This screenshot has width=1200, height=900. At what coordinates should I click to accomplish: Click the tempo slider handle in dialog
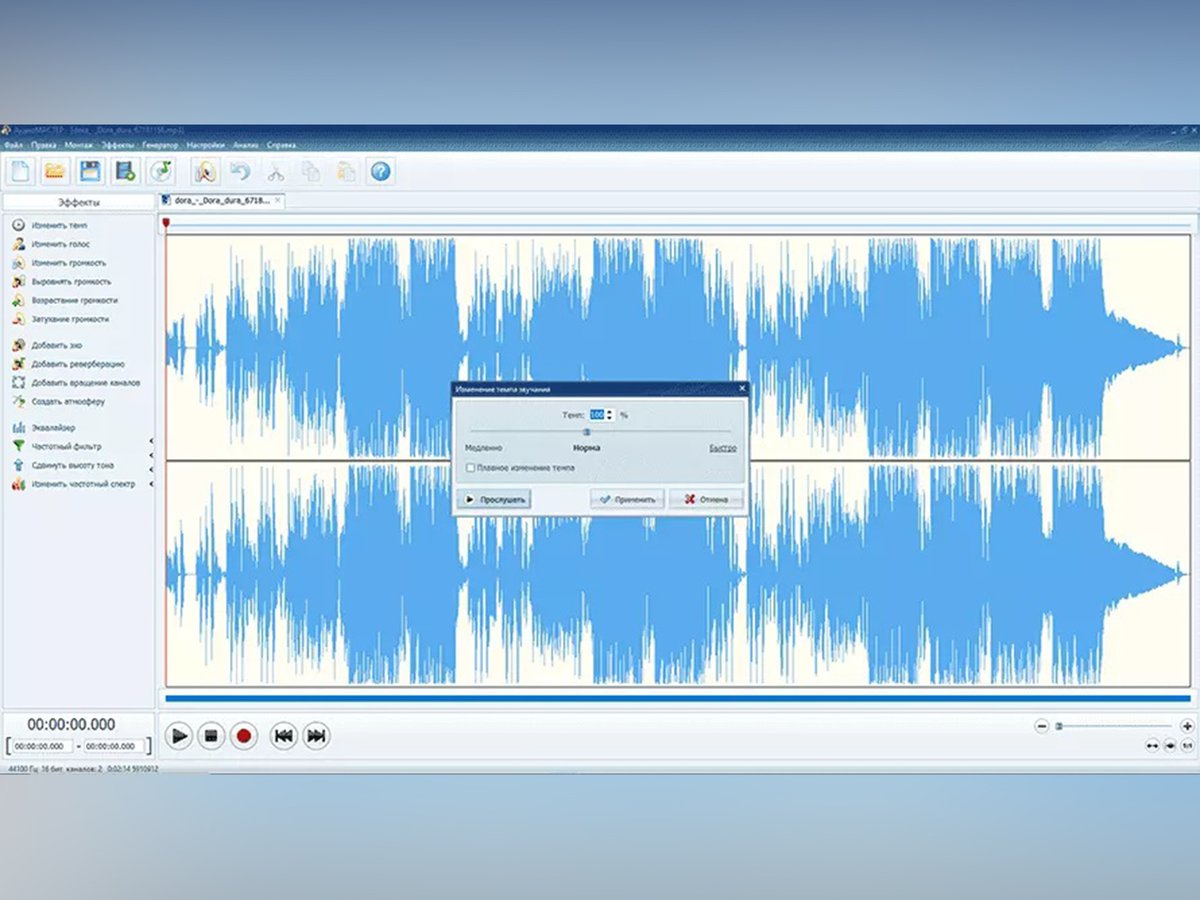(x=587, y=431)
